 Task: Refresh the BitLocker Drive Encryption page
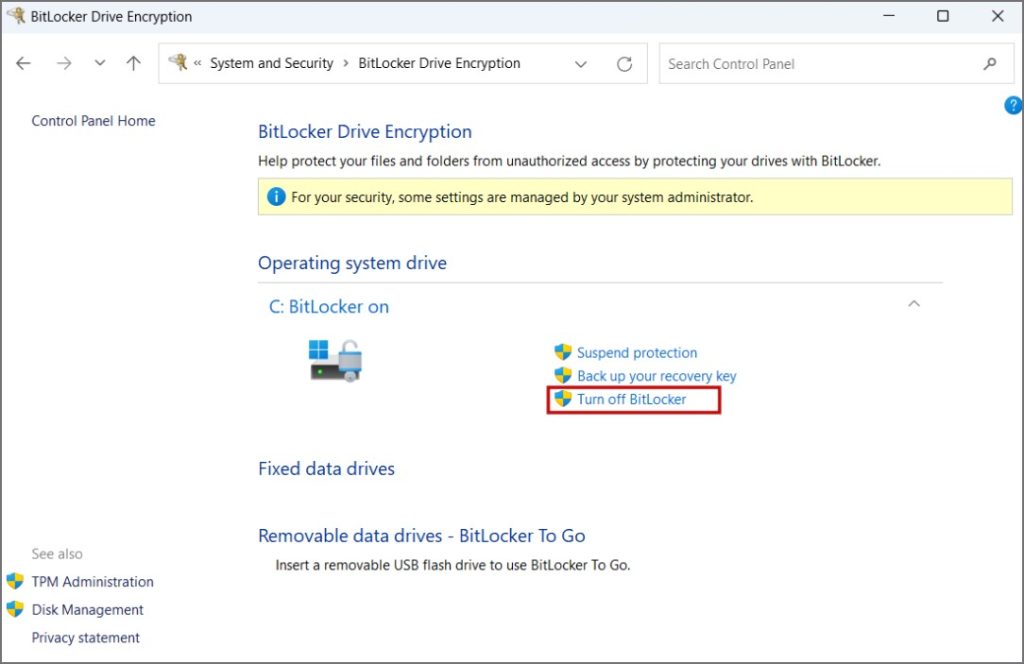pos(624,64)
